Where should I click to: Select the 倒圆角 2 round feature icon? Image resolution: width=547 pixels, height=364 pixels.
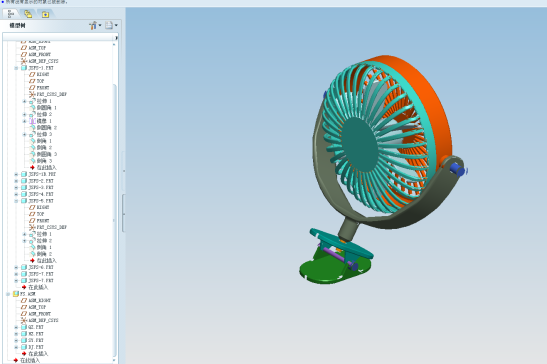click(x=33, y=128)
